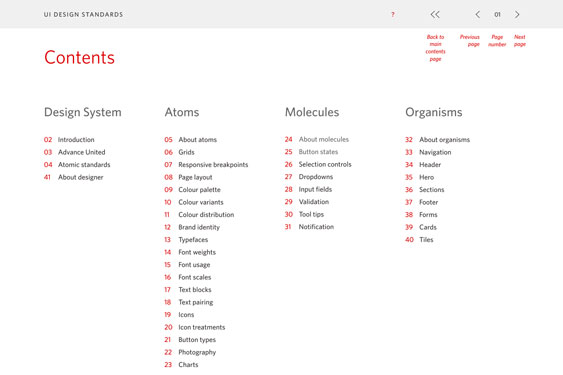
Task: Open the Icon treatments entry
Action: click(195, 327)
